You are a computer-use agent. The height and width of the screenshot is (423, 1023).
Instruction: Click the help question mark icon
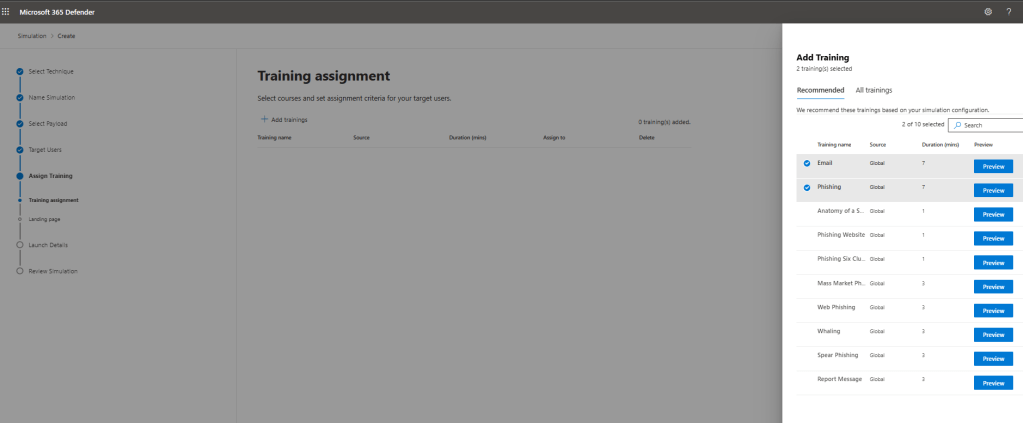click(1008, 11)
